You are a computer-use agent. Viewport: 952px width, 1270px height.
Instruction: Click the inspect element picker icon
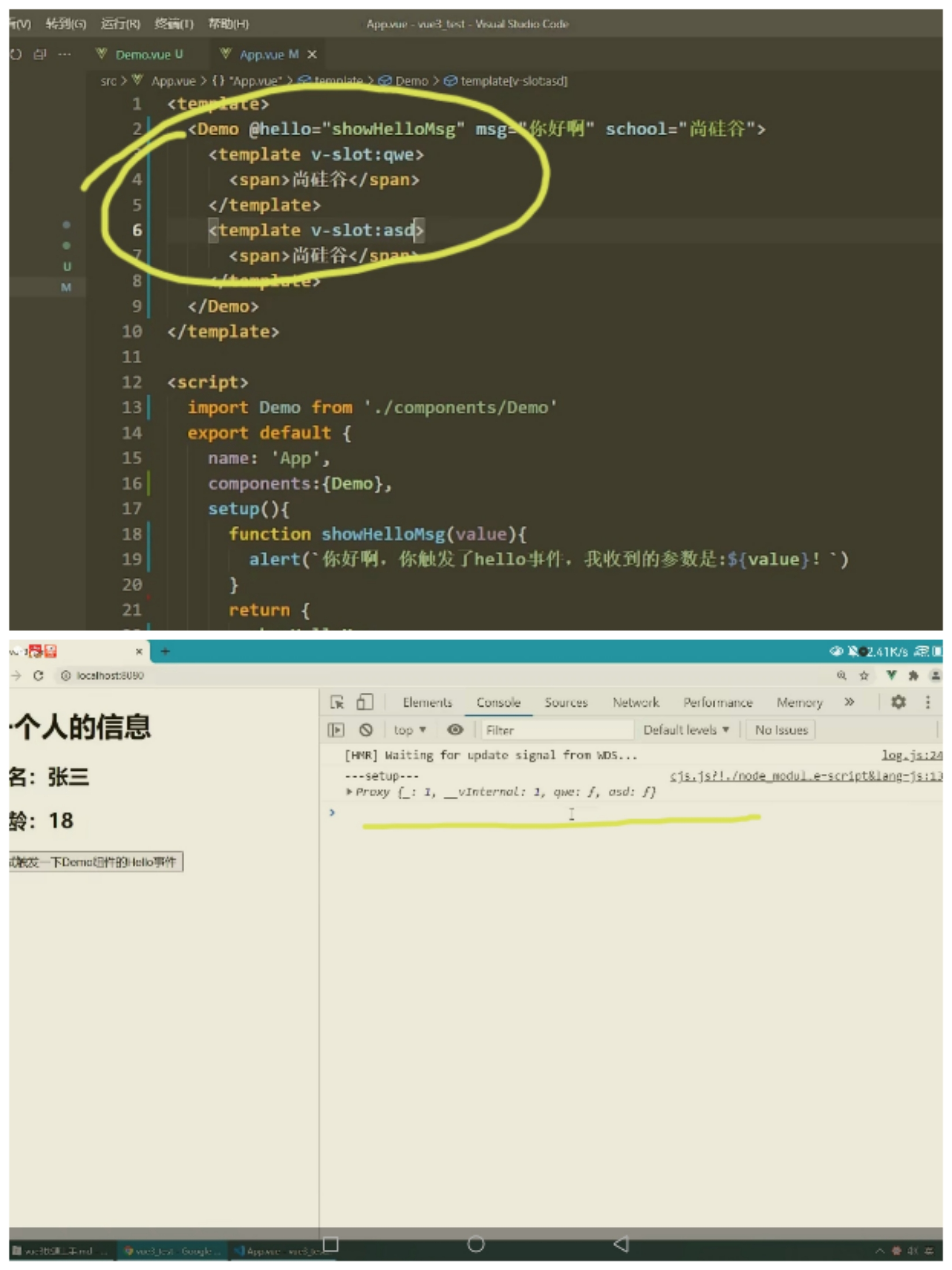pyautogui.click(x=337, y=702)
